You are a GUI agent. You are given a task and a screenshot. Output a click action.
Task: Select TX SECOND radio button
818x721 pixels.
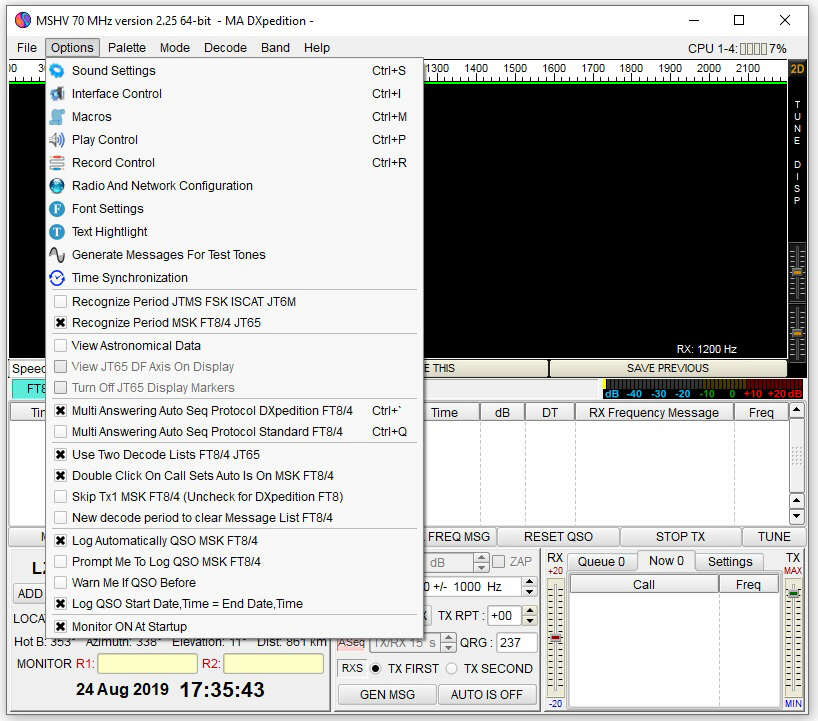[x=452, y=668]
